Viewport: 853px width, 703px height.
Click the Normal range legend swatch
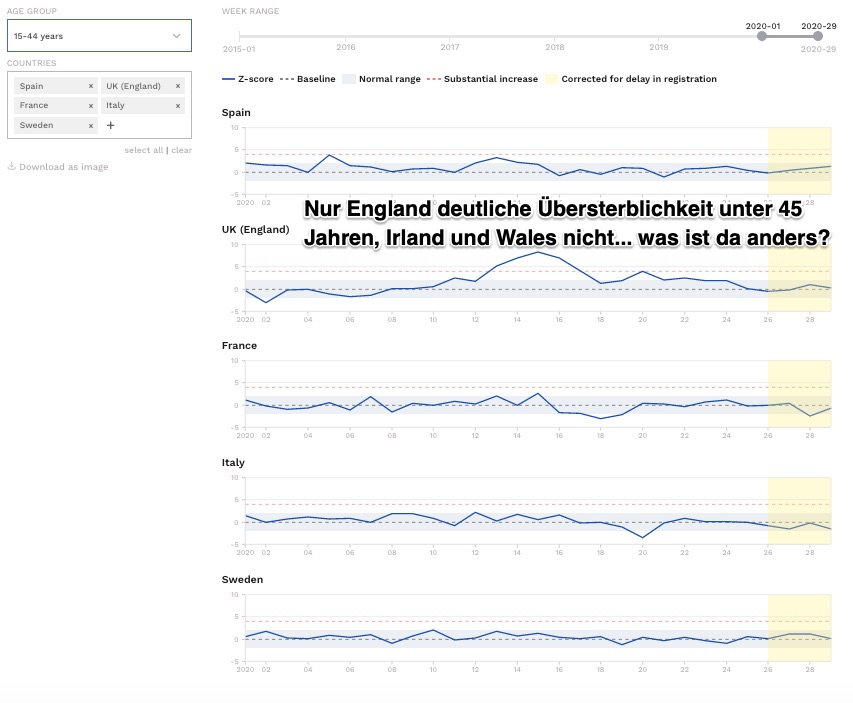click(349, 79)
